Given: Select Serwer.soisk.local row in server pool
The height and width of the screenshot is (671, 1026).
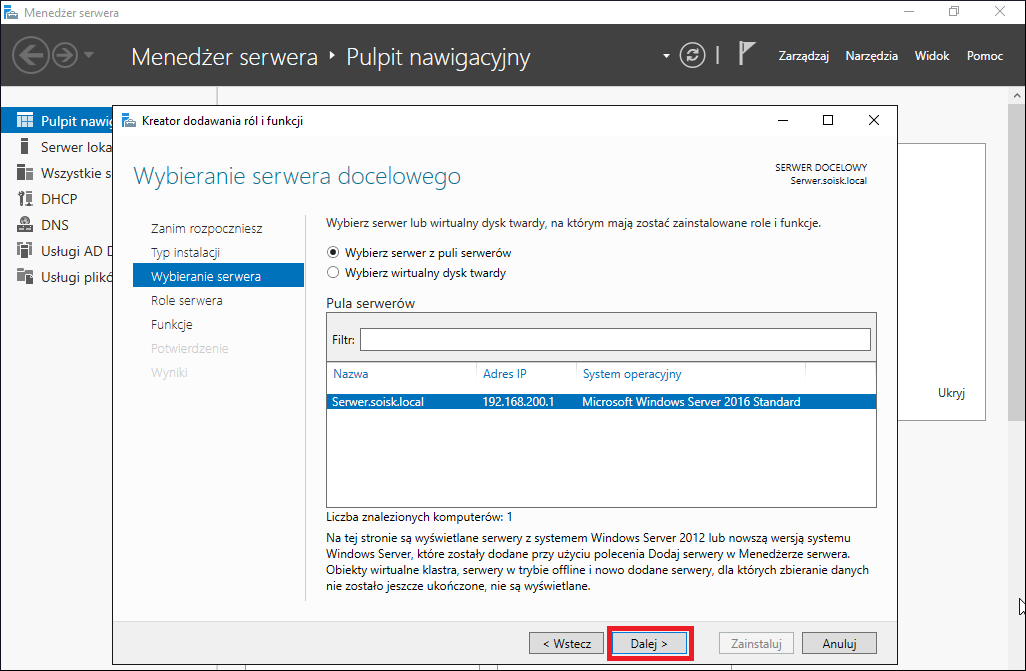Looking at the screenshot, I should pyautogui.click(x=601, y=401).
